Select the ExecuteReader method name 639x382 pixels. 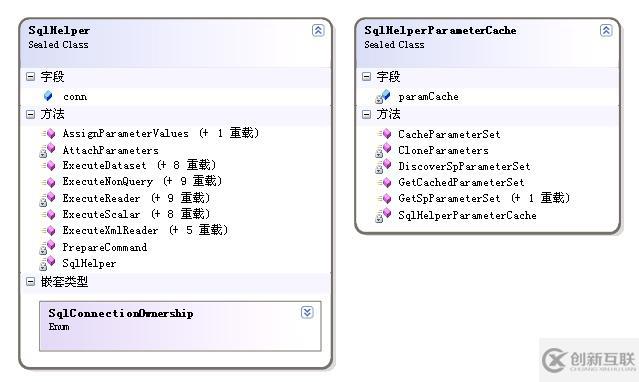click(101, 199)
